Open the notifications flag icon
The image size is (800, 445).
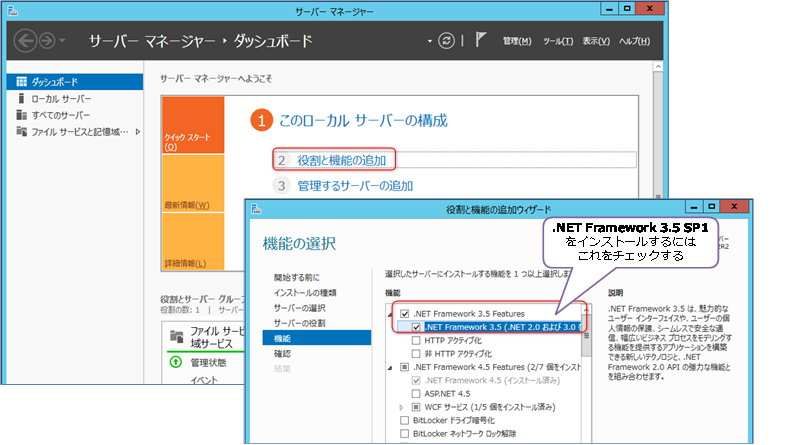coord(480,40)
